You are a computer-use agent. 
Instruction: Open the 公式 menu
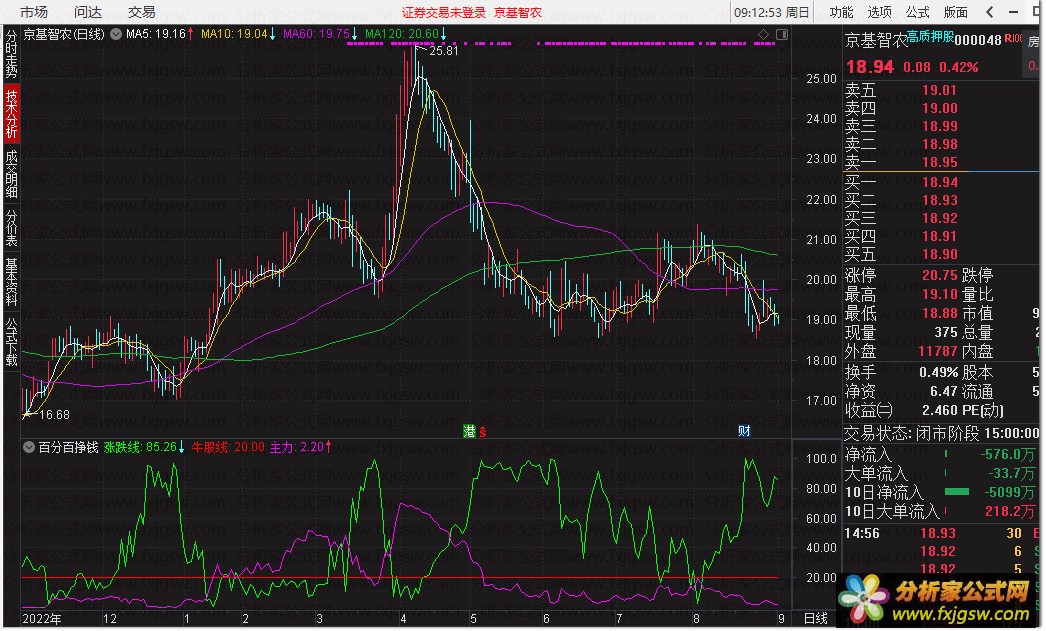[x=917, y=12]
